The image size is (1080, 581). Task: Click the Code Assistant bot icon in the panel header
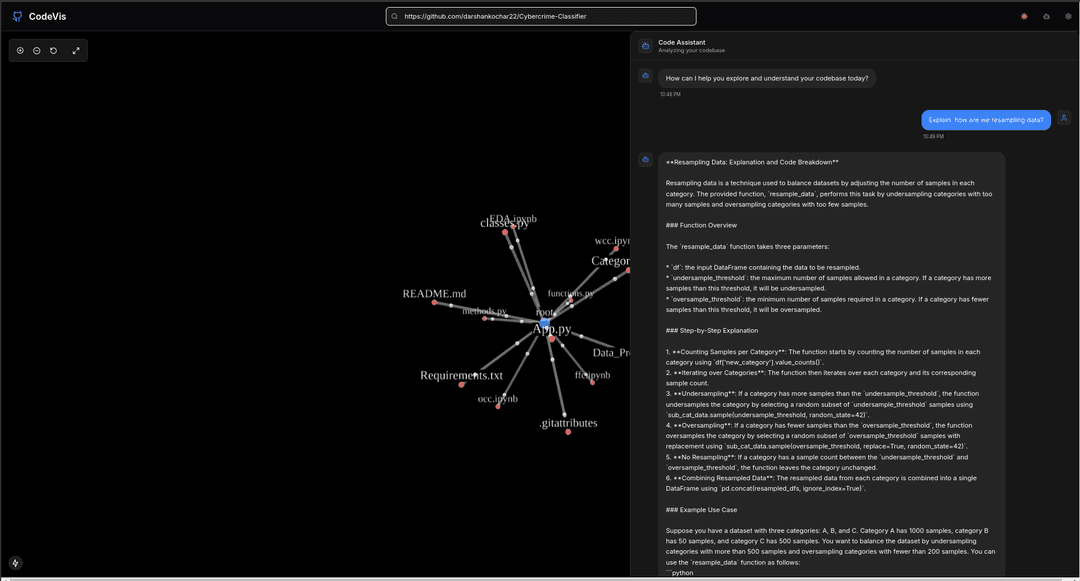point(645,46)
